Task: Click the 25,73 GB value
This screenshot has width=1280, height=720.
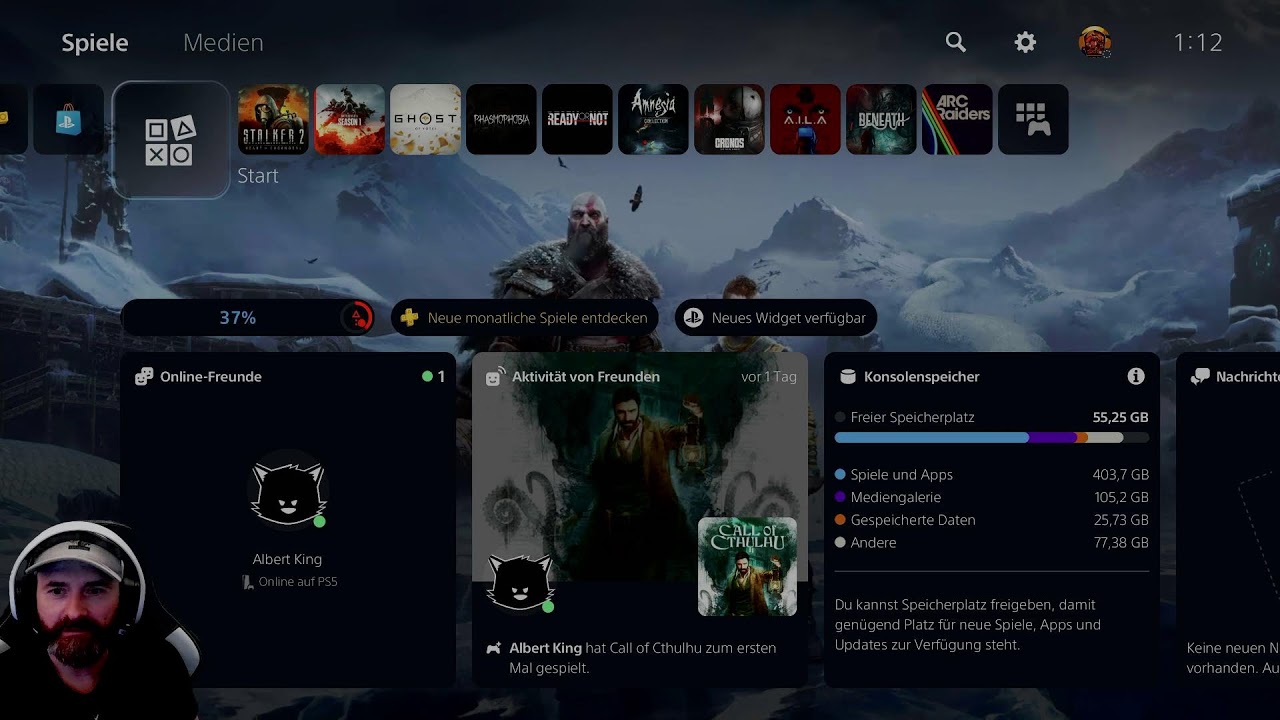Action: click(x=1121, y=520)
